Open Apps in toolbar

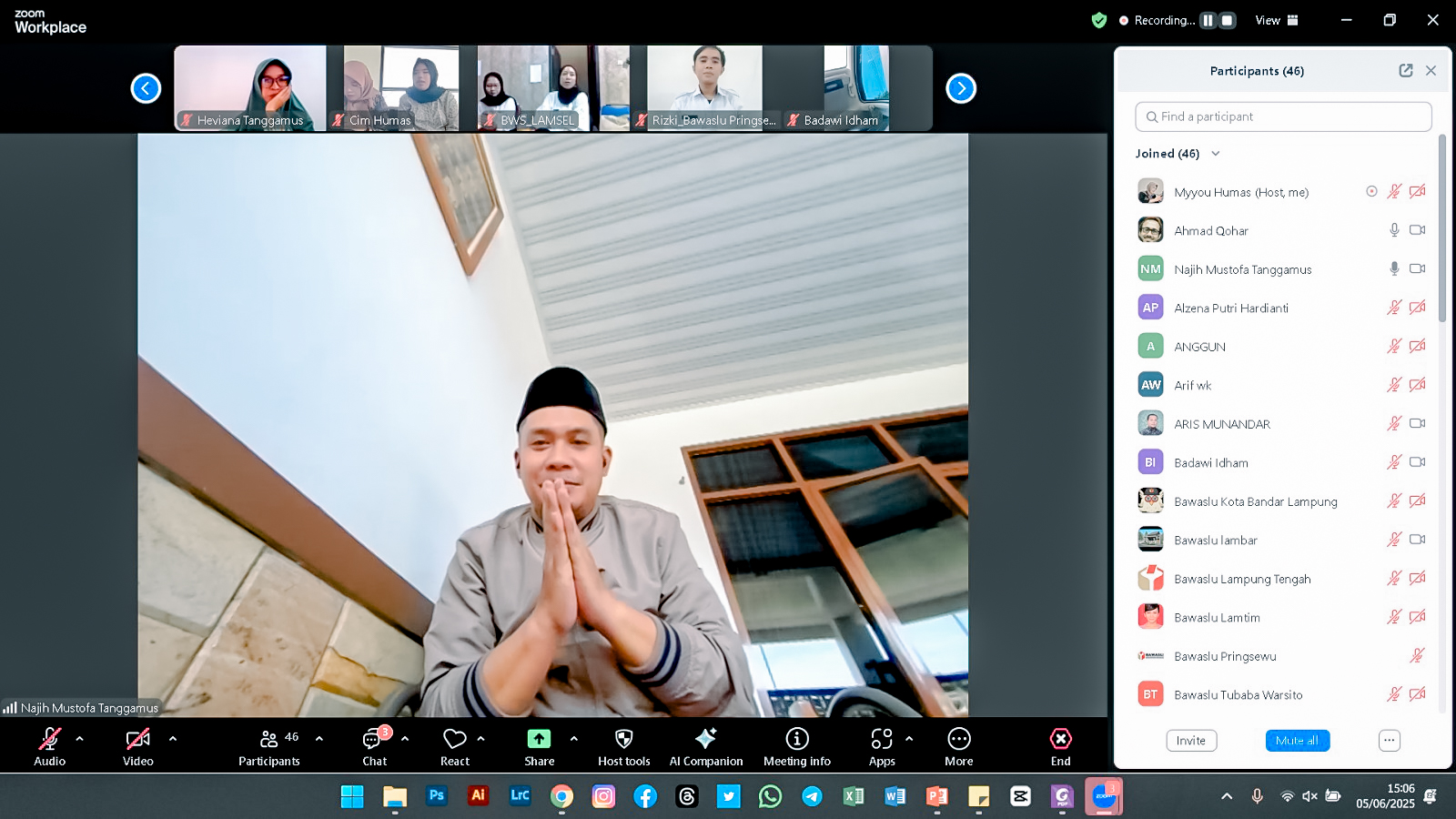click(x=882, y=747)
